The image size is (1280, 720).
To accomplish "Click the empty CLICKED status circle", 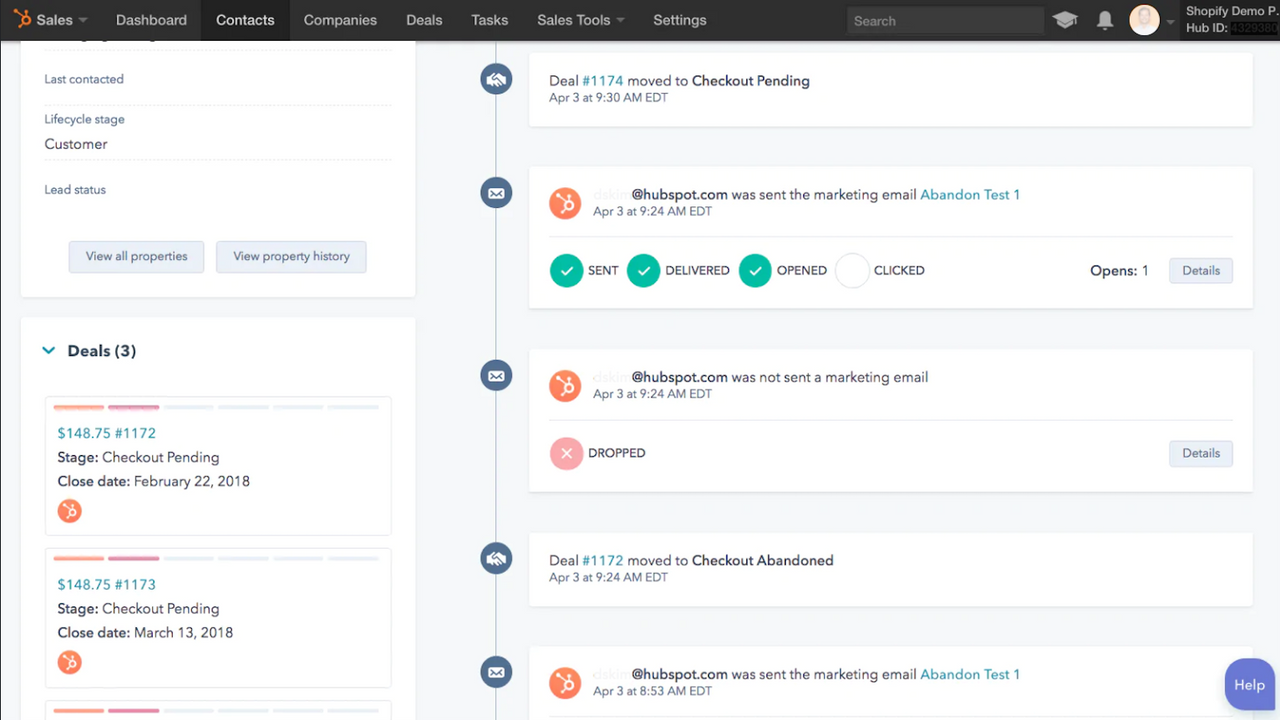I will point(852,270).
